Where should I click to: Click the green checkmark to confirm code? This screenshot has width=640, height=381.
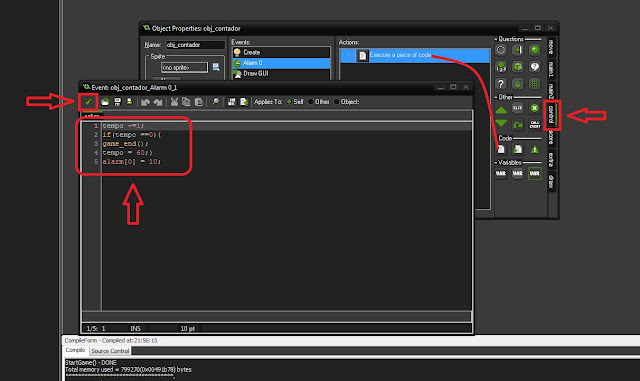(x=88, y=102)
